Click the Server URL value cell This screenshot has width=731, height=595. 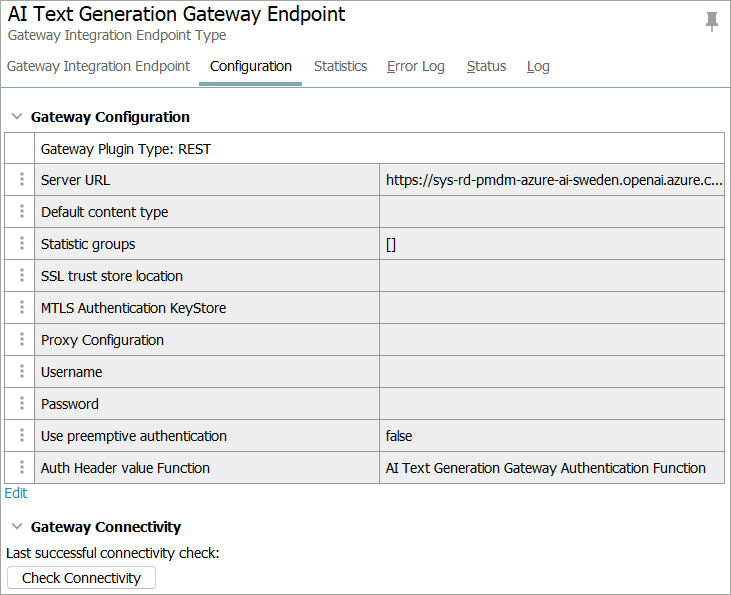pyautogui.click(x=552, y=180)
